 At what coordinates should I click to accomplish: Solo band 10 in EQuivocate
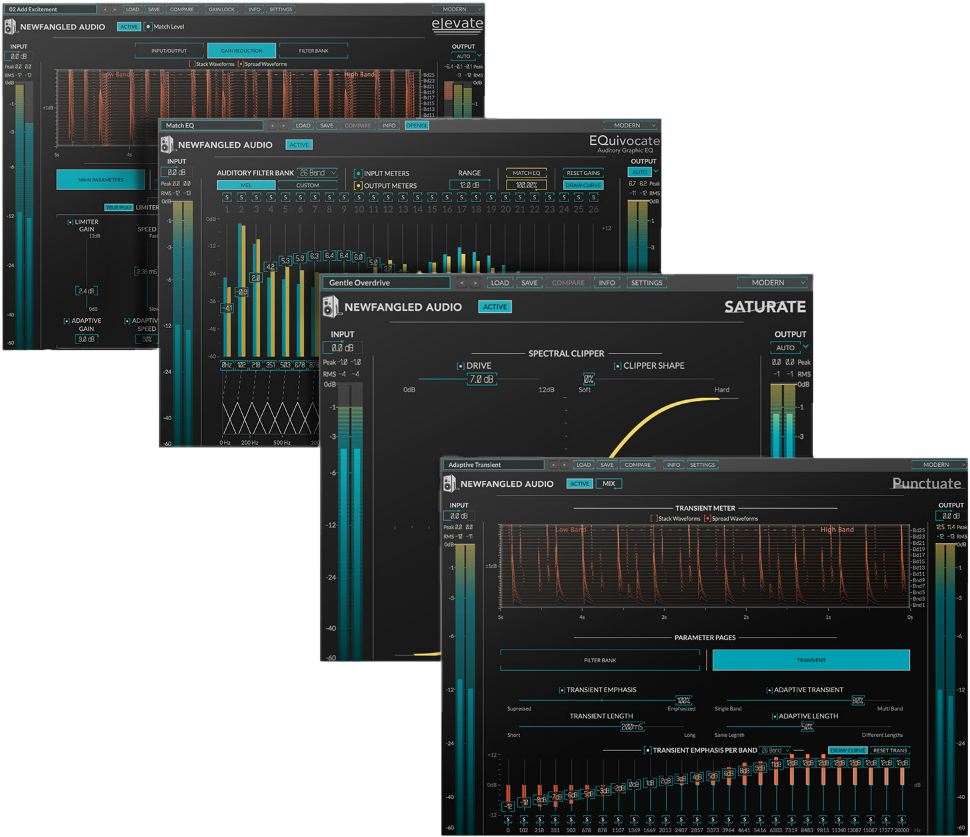point(359,197)
